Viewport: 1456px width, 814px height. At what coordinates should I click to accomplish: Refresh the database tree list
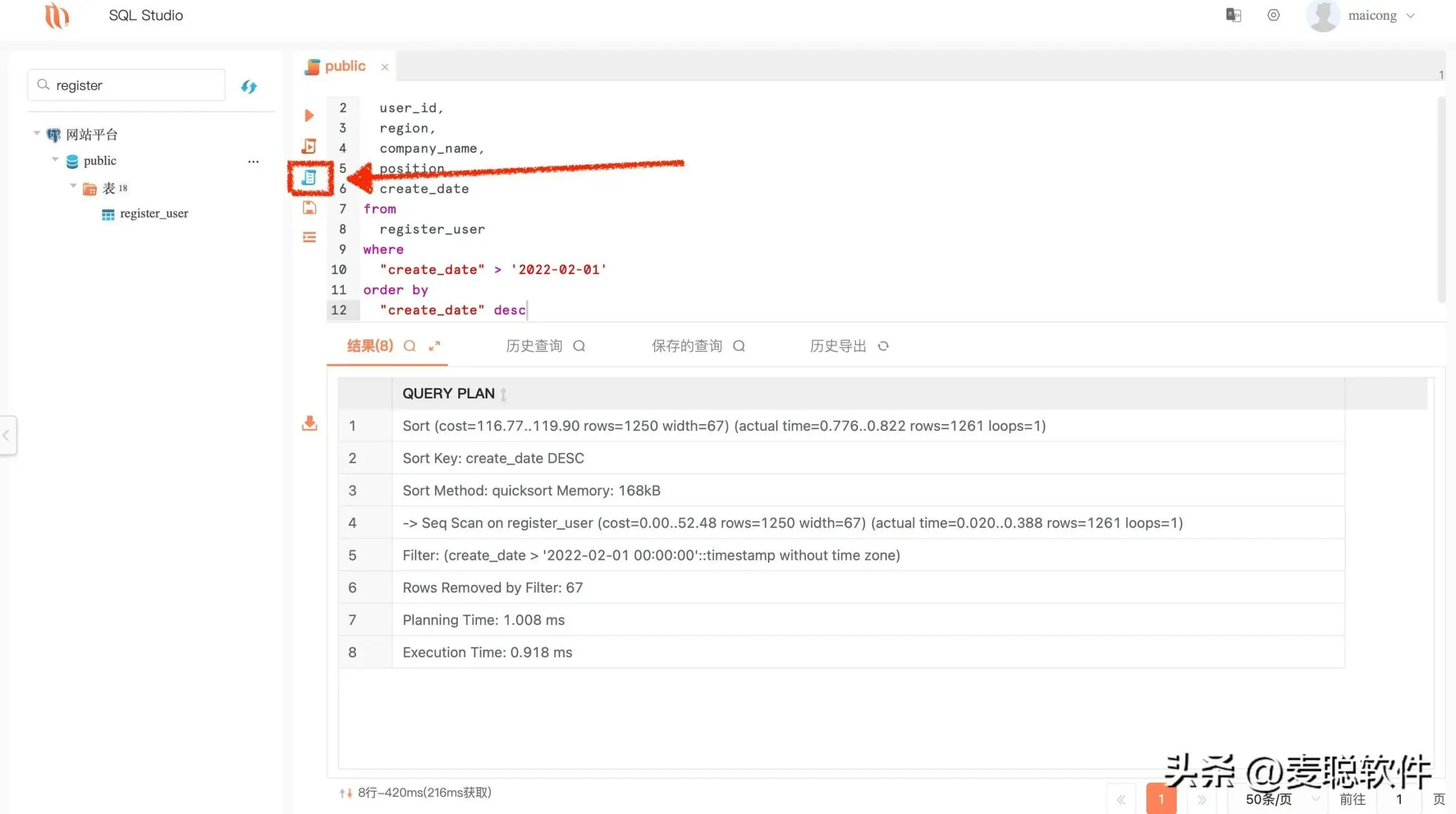pyautogui.click(x=249, y=86)
